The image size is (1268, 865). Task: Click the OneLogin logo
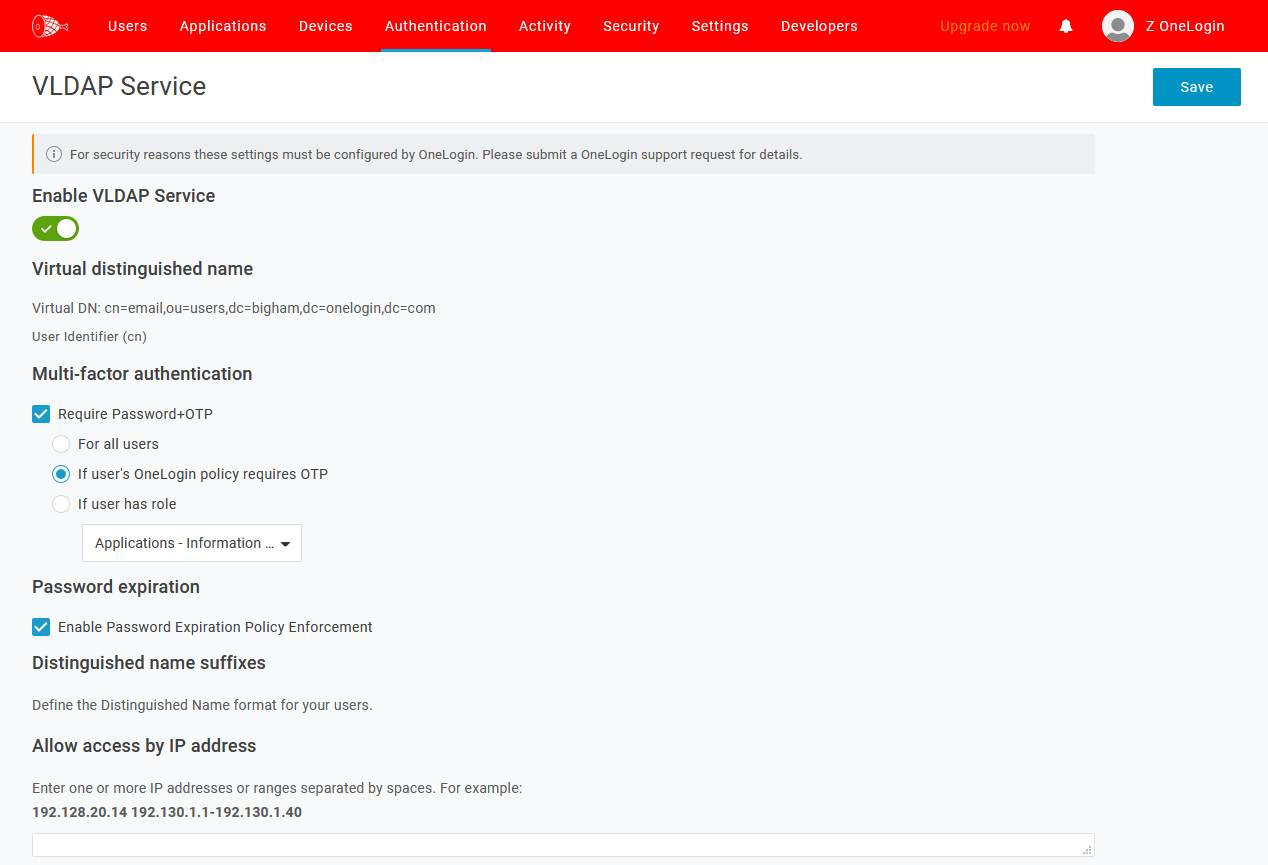pyautogui.click(x=50, y=26)
